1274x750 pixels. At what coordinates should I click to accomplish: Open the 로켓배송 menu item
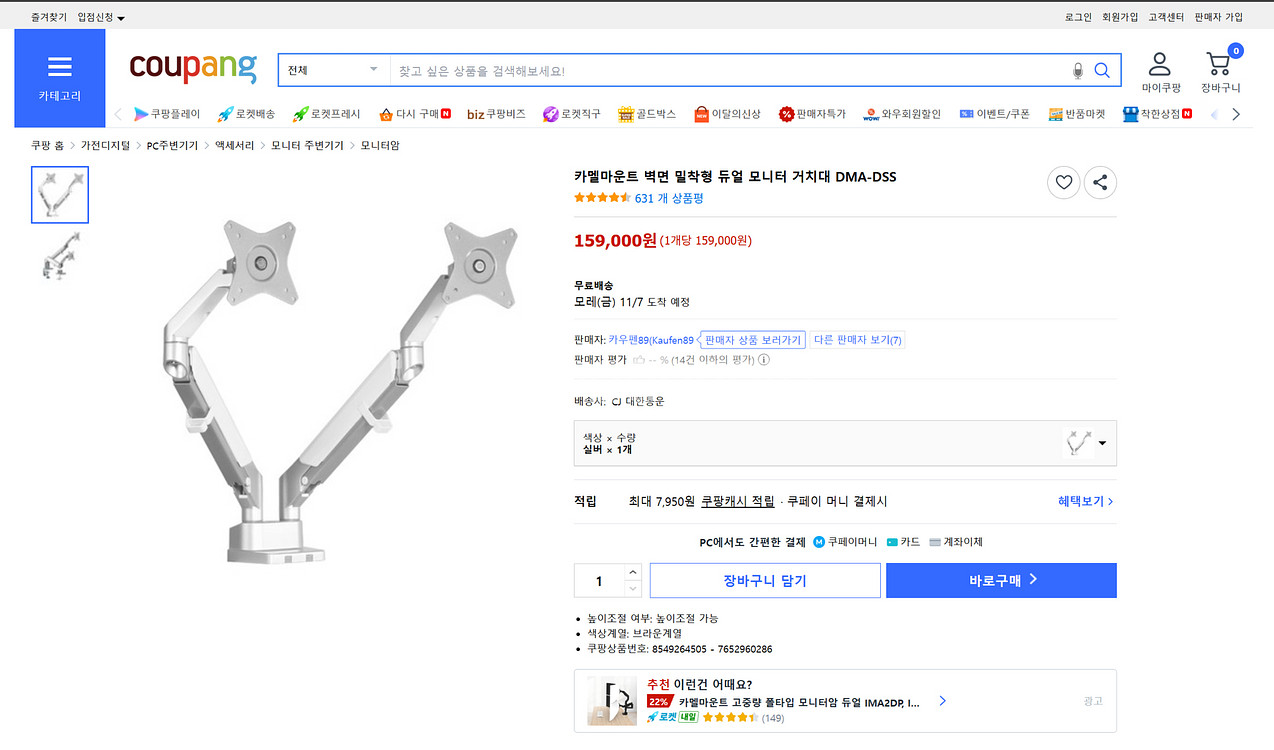click(246, 114)
